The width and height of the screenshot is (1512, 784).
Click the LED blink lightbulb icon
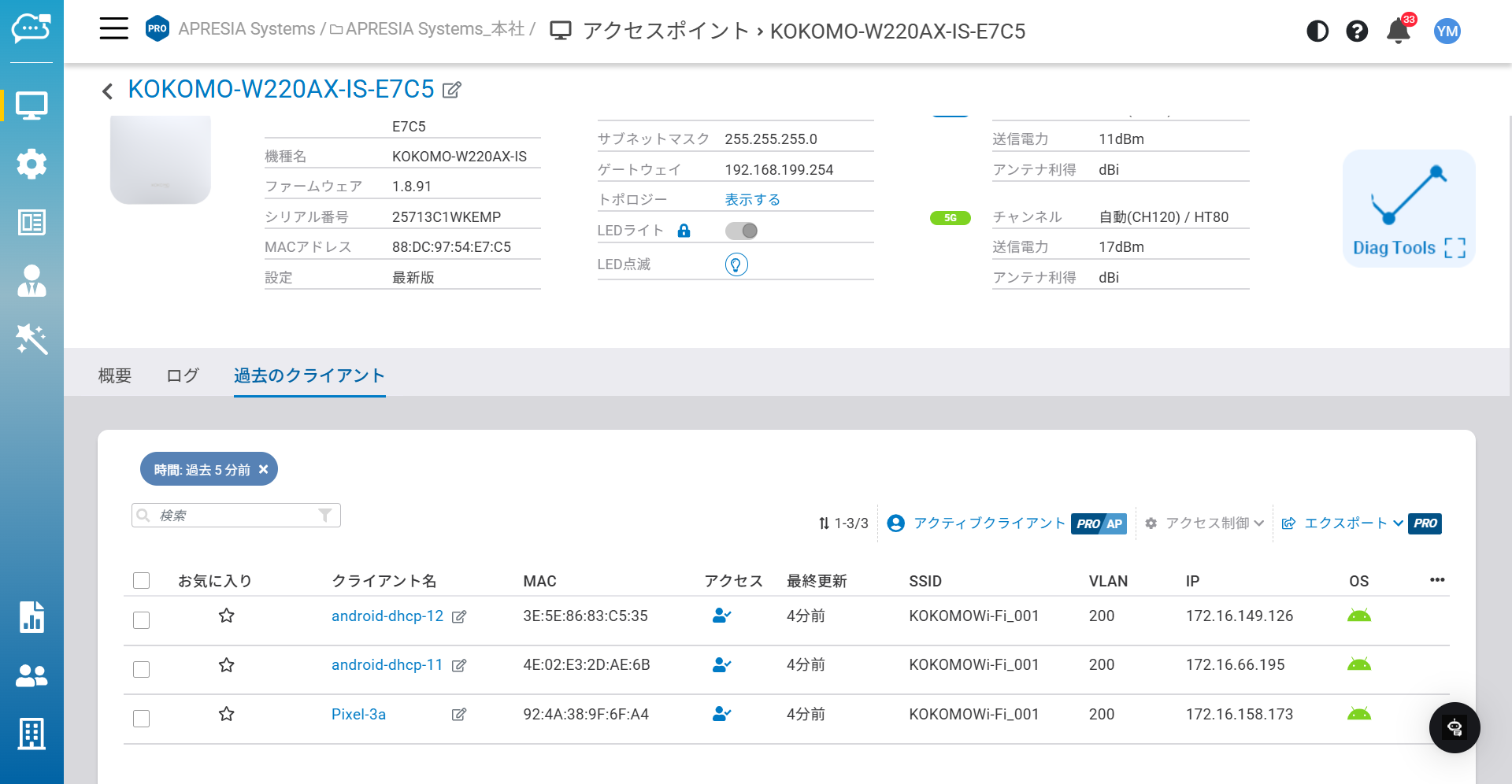click(x=736, y=264)
